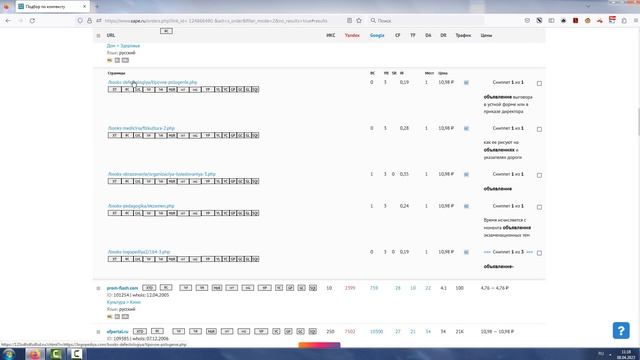Click the blue icon in tipovoe-polozenie.php row
The width and height of the screenshot is (640, 360).
(466, 82)
